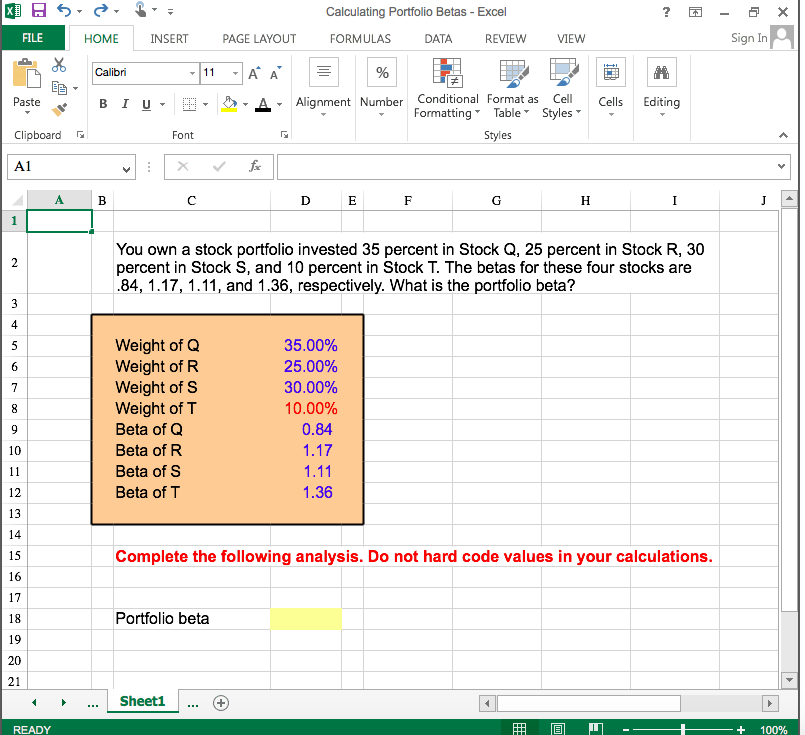Image resolution: width=805 pixels, height=735 pixels.
Task: Select column C header
Action: [191, 200]
